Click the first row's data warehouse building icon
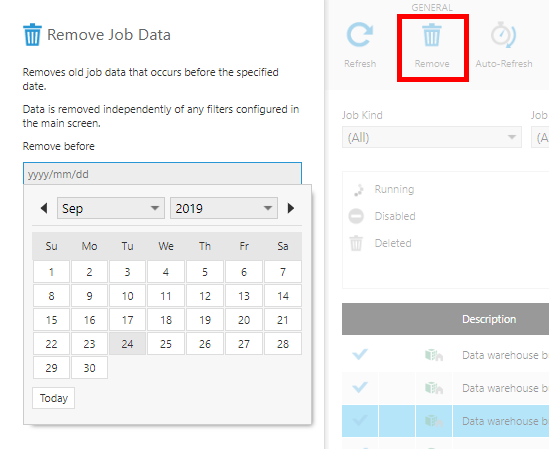Screen dimensions: 549x449 (434, 355)
